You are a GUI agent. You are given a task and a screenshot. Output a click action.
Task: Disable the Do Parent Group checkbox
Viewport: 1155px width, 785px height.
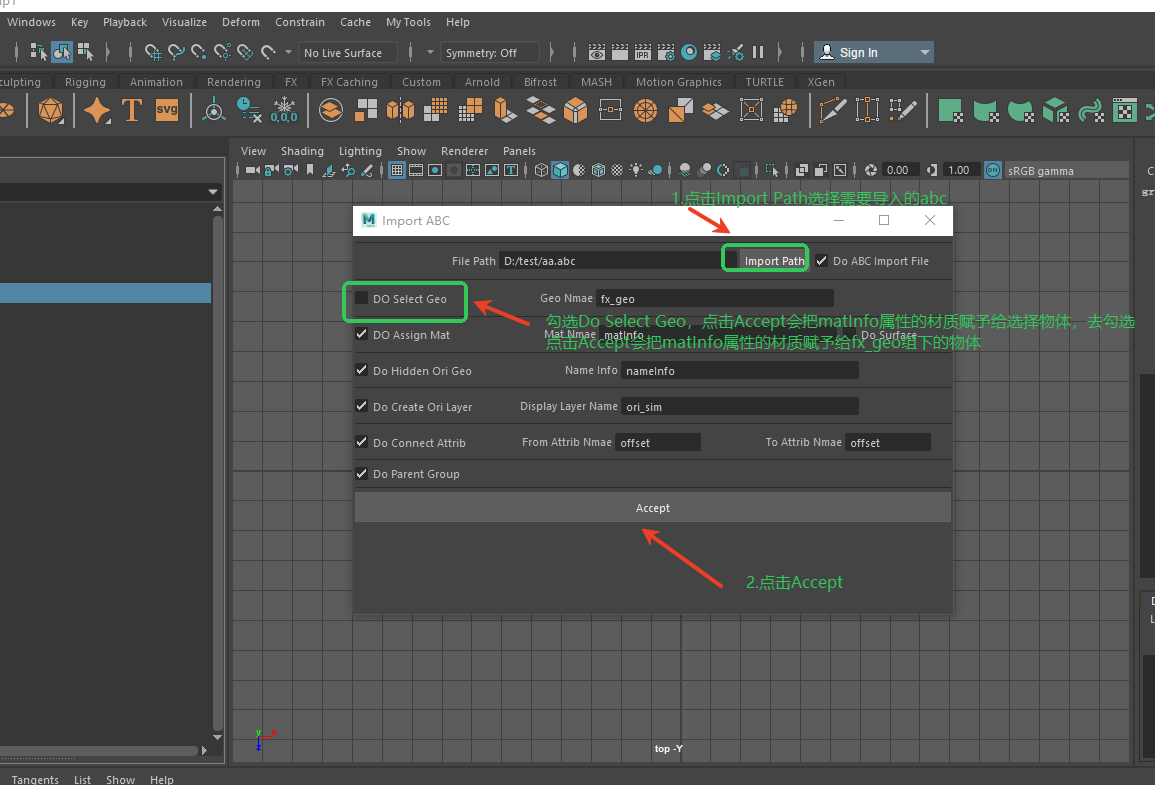pyautogui.click(x=362, y=474)
